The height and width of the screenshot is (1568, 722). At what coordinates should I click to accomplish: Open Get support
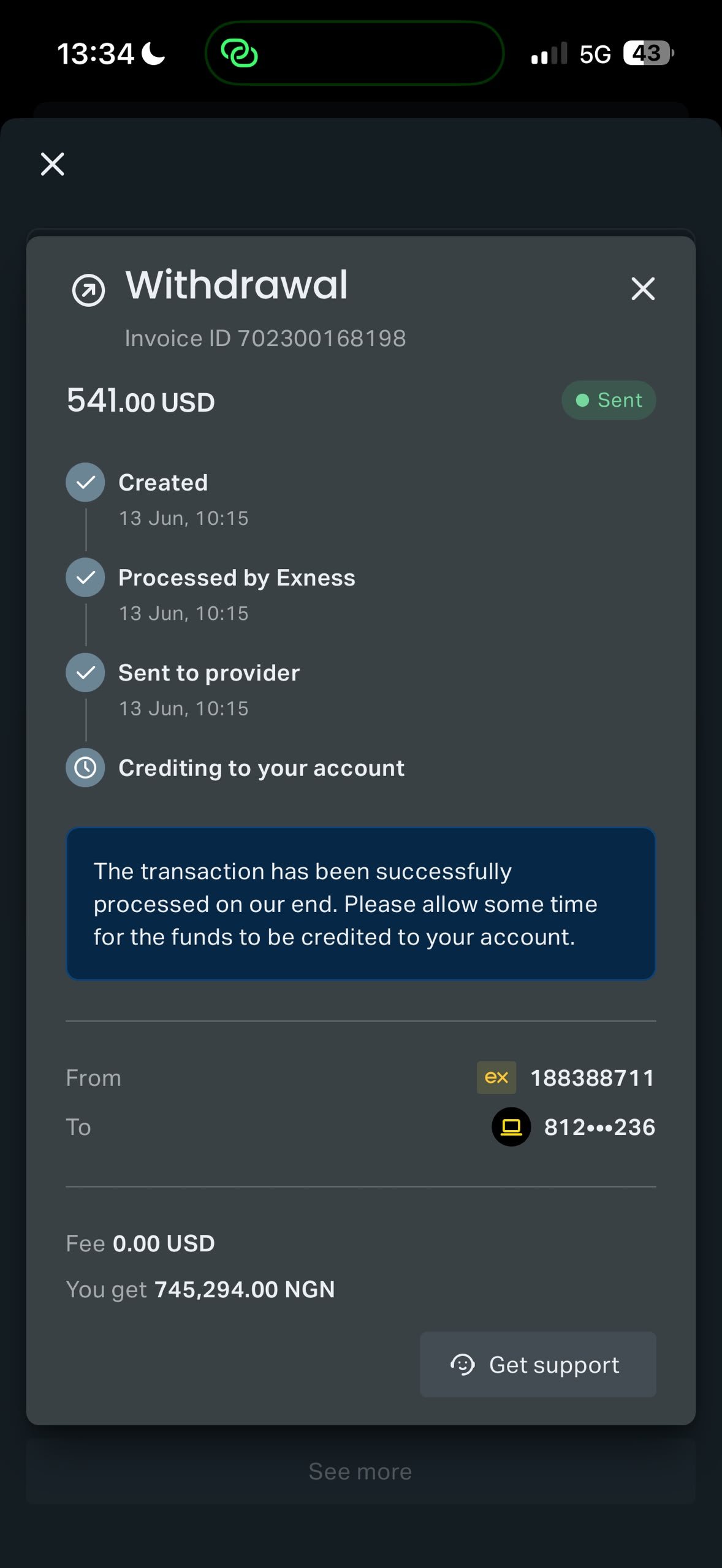[x=538, y=1365]
